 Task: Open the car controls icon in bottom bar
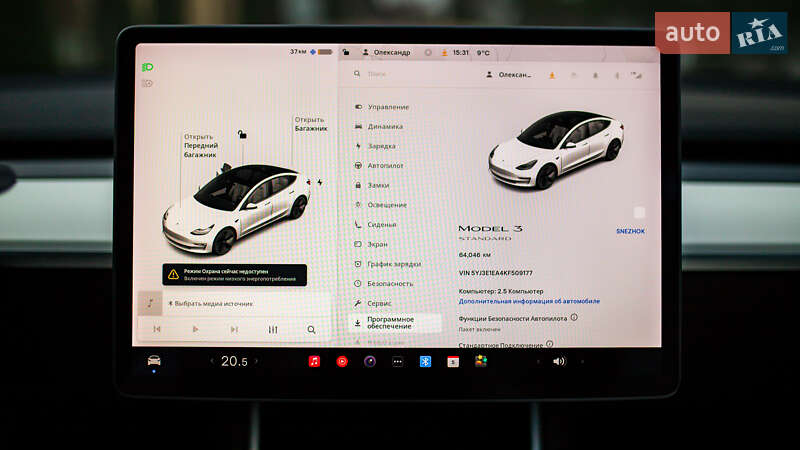coord(154,361)
